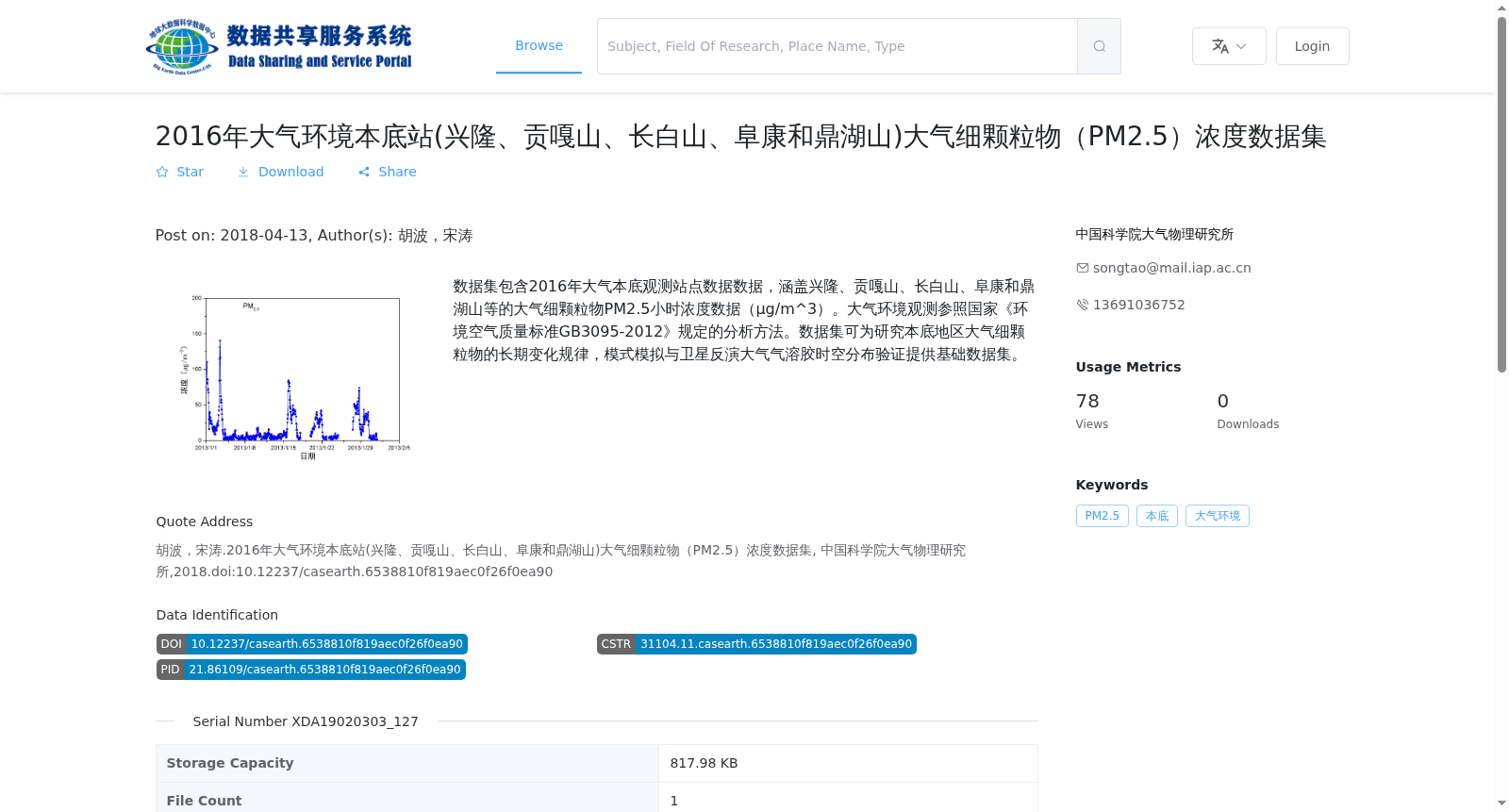
Task: Click the File Count row label
Action: click(x=204, y=801)
